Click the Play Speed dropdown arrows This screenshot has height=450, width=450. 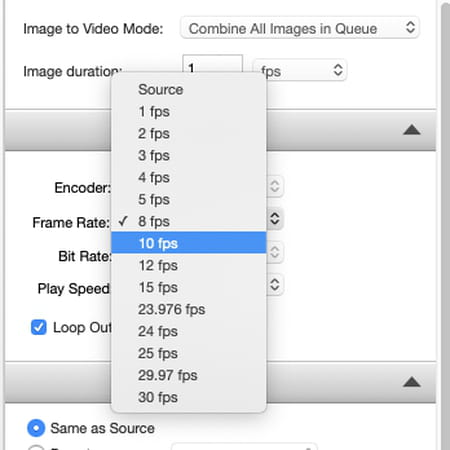(275, 284)
